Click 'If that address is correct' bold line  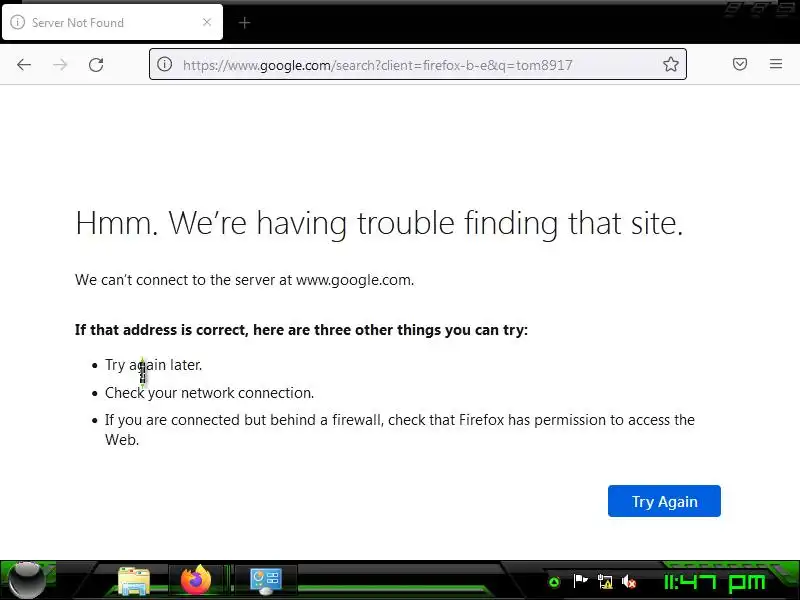pos(301,330)
